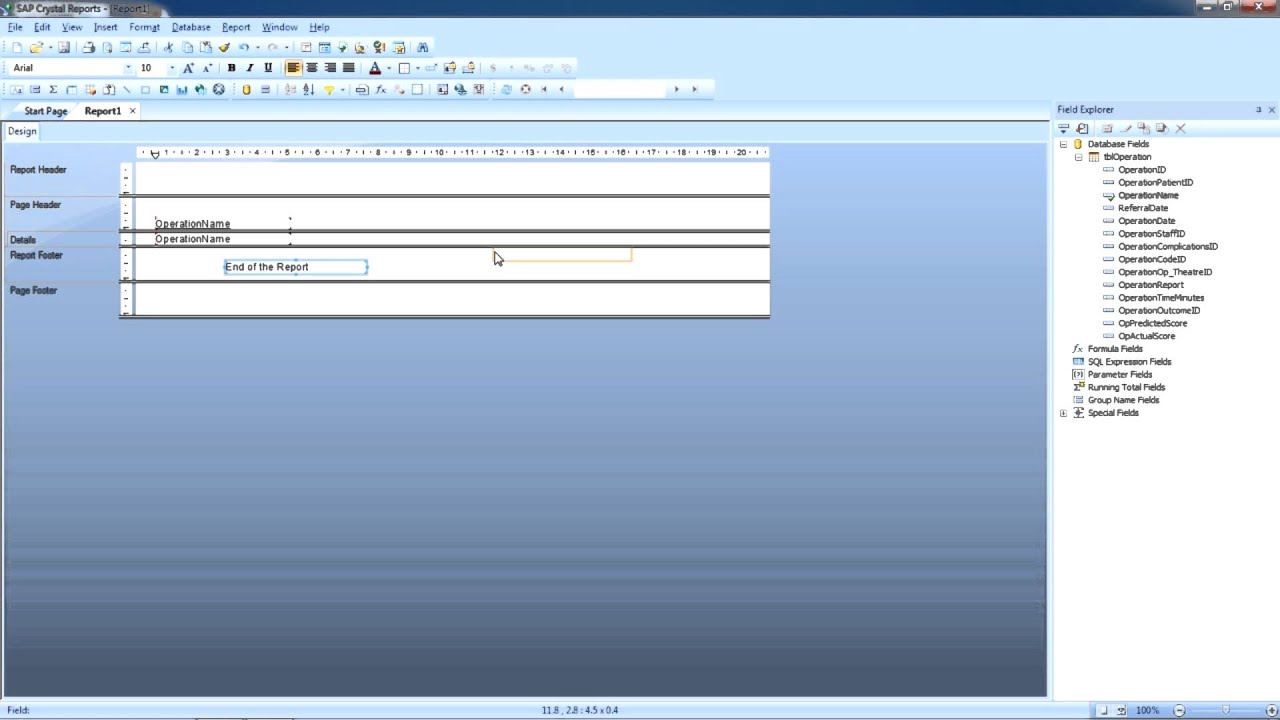The width and height of the screenshot is (1280, 720).
Task: Select the ReferralDate field
Action: 1143,208
